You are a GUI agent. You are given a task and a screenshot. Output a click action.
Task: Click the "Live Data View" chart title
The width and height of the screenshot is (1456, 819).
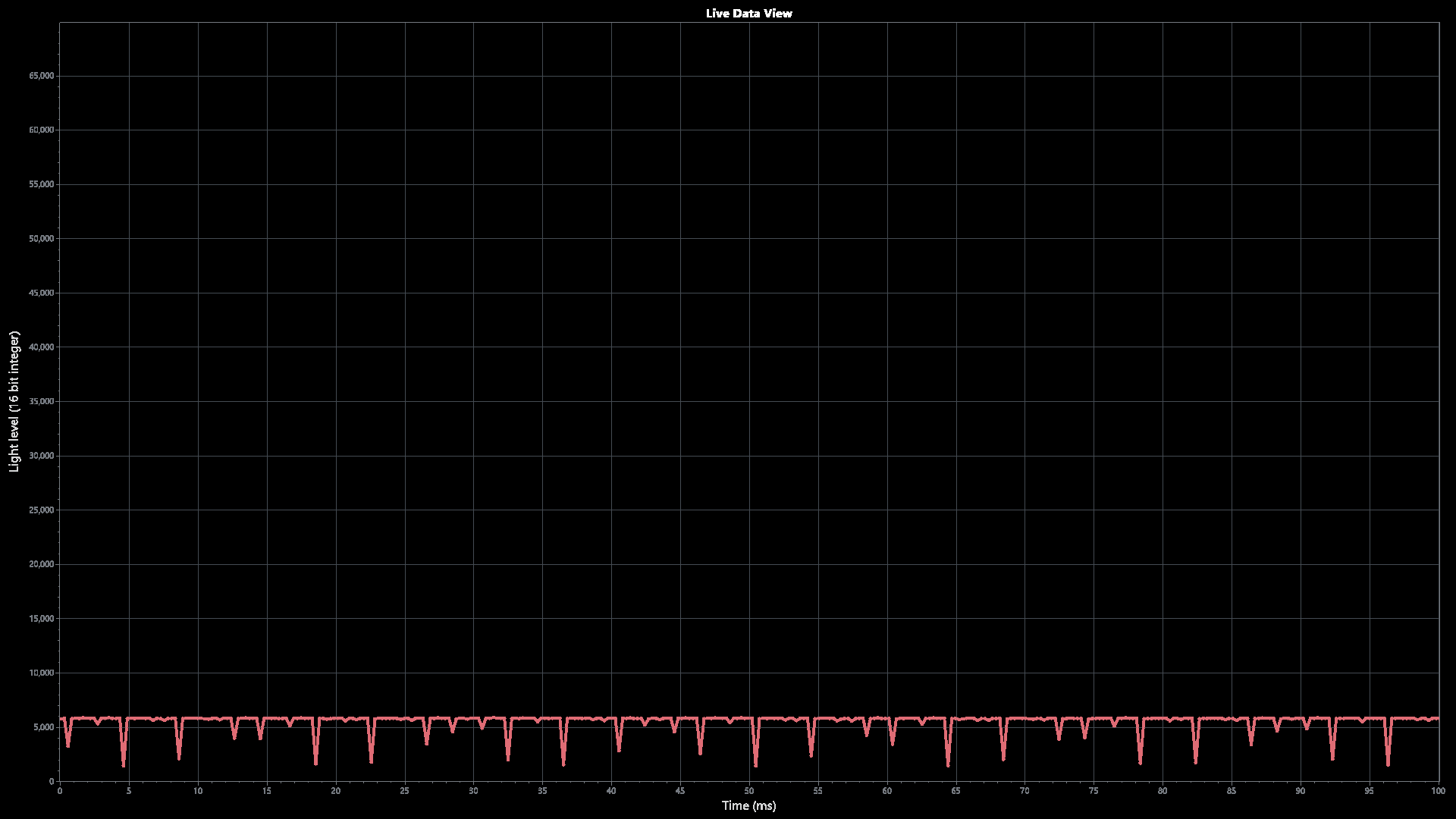pos(748,13)
